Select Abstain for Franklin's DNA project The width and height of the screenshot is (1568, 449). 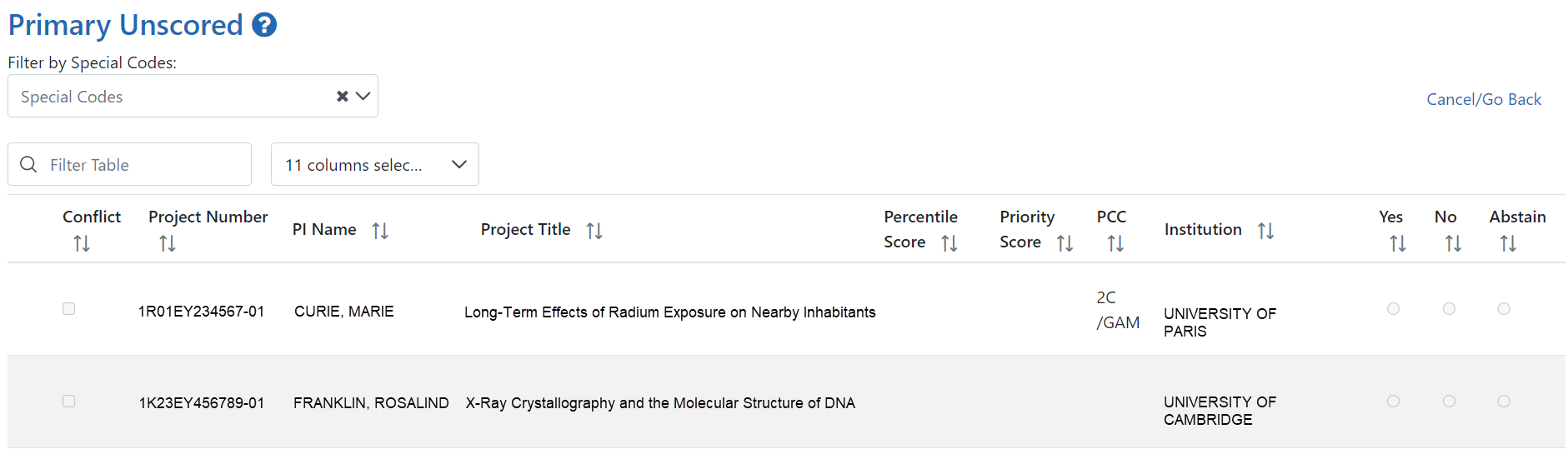[1504, 402]
